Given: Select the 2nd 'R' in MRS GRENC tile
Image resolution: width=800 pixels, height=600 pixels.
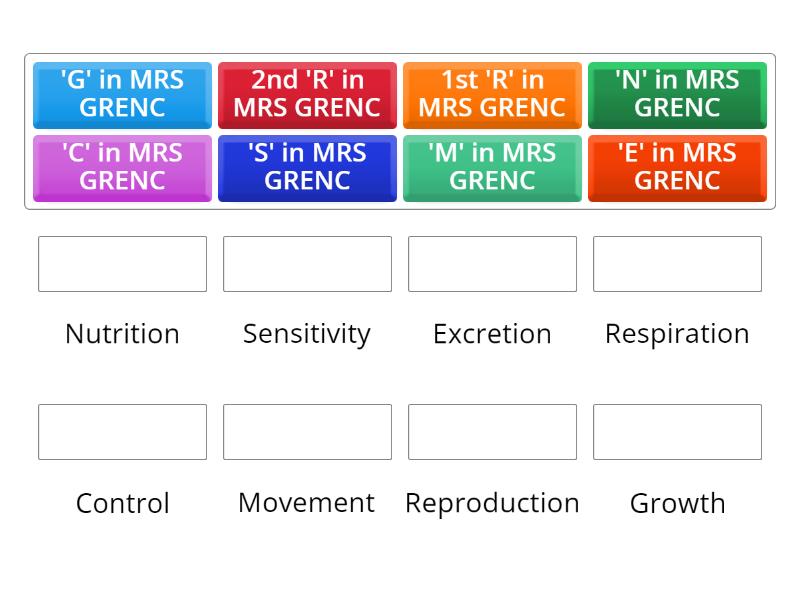Looking at the screenshot, I should tap(307, 95).
